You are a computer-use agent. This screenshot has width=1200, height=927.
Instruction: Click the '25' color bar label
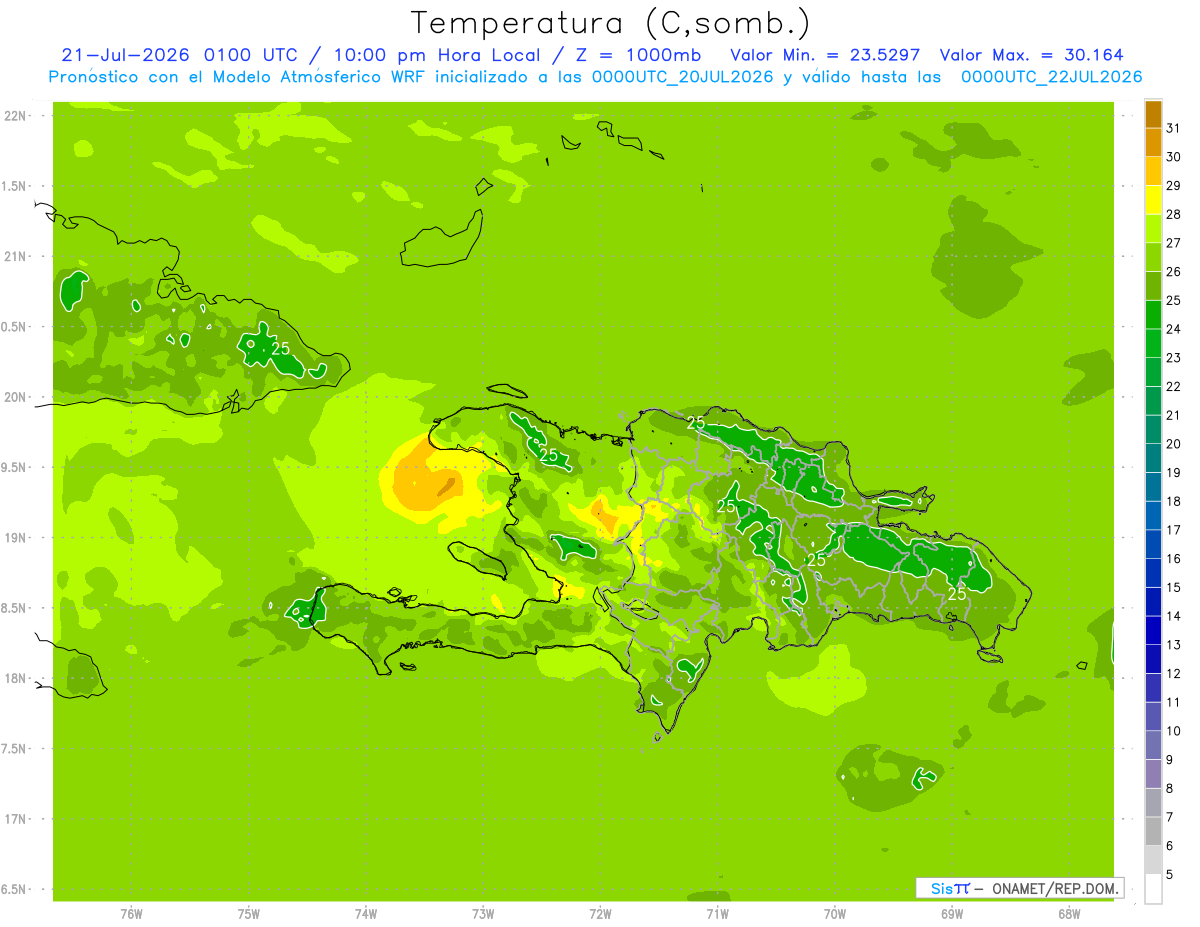click(x=1173, y=300)
